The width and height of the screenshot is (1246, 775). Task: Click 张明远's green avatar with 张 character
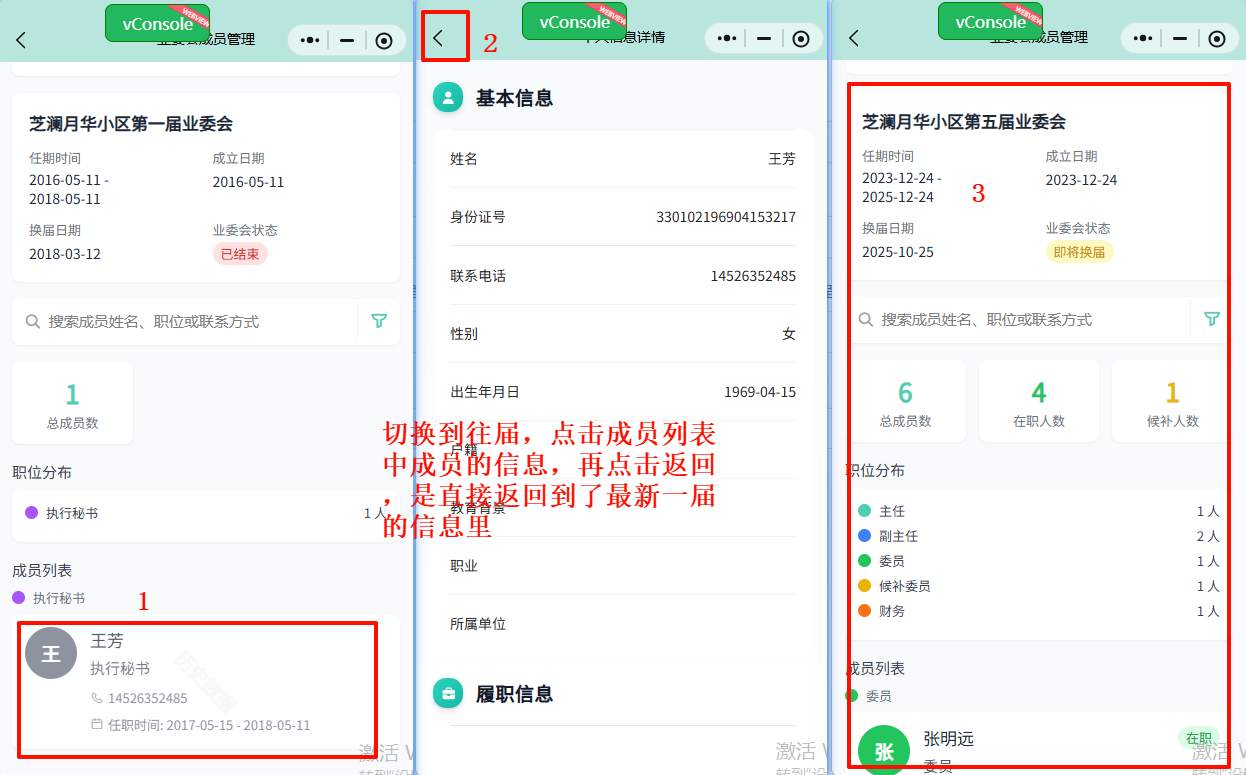884,749
